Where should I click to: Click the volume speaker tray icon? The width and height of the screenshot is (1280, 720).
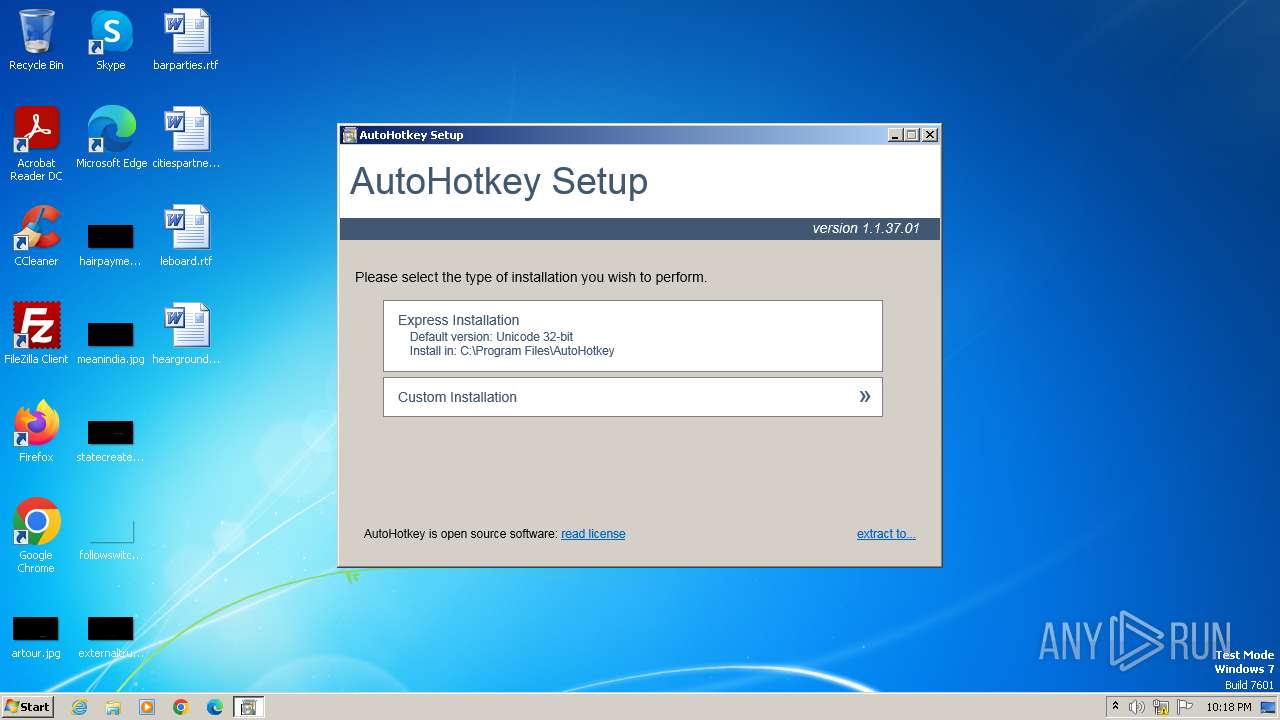[x=1137, y=707]
